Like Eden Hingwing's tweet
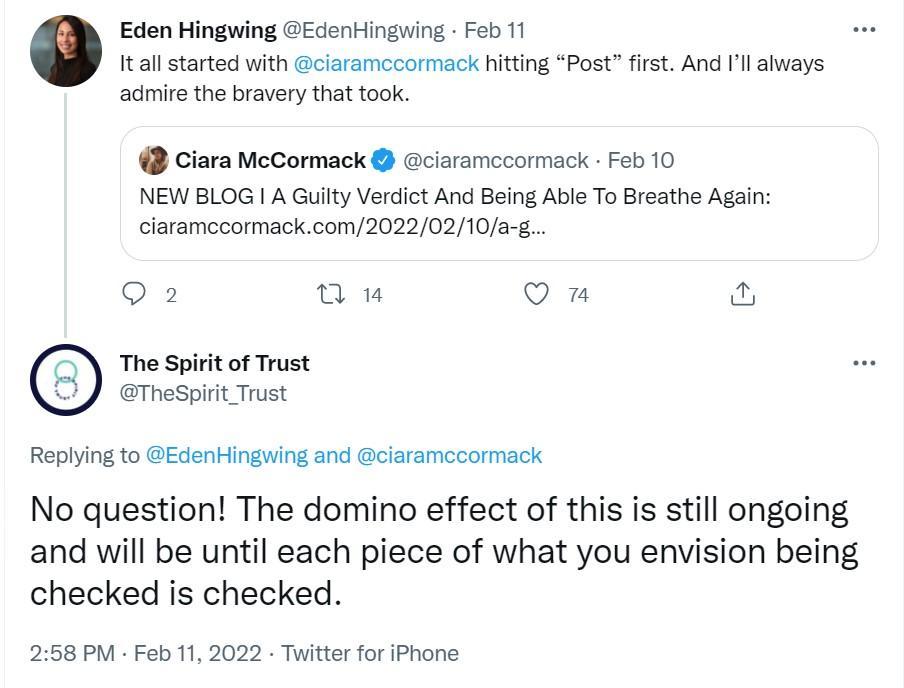904x688 pixels. tap(538, 294)
